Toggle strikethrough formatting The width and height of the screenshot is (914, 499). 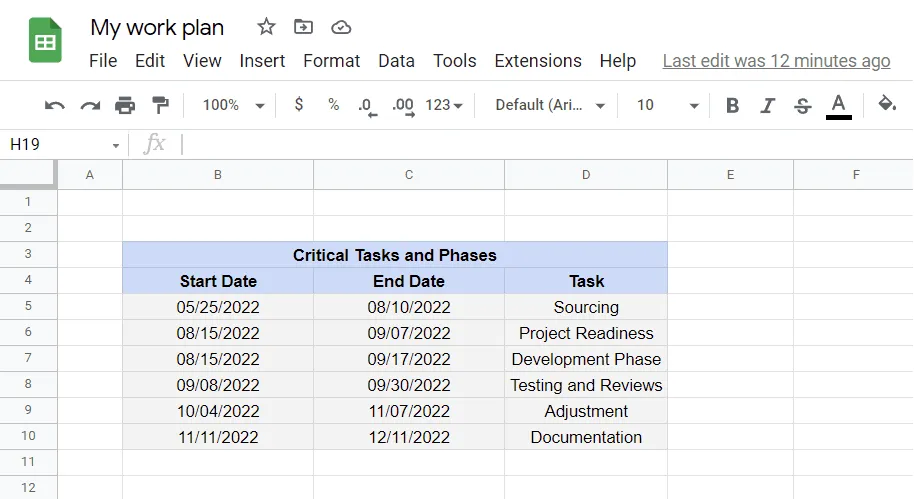pyautogui.click(x=802, y=105)
